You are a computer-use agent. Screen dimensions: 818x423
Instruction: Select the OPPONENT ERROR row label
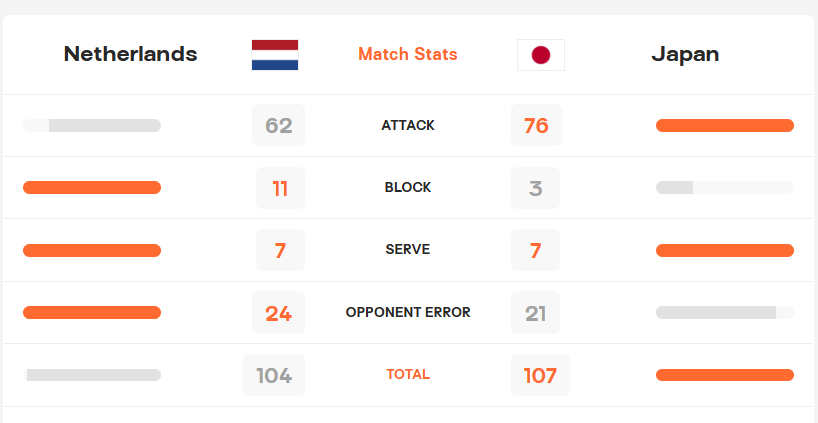coord(408,312)
